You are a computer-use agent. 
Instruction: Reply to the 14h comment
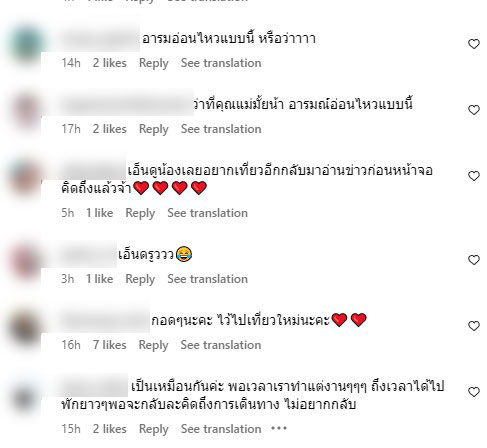click(154, 63)
